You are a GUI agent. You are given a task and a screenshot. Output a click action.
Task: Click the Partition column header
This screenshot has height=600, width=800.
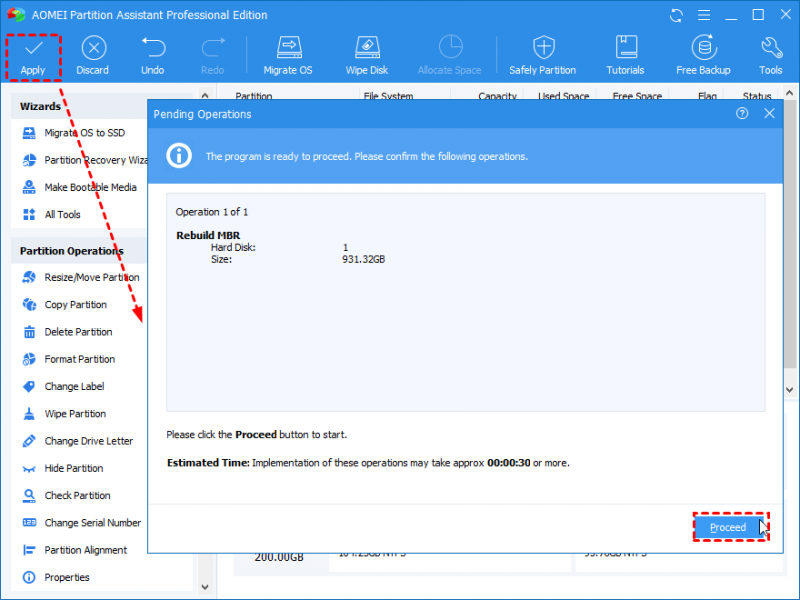point(254,95)
